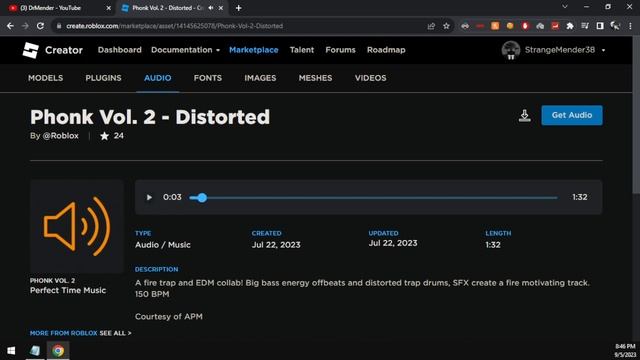
Task: View site information lock icon
Action: click(x=59, y=26)
